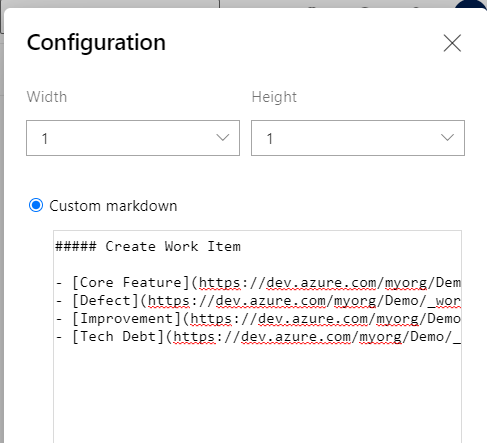
Task: Open the Width dropdown
Action: [133, 138]
